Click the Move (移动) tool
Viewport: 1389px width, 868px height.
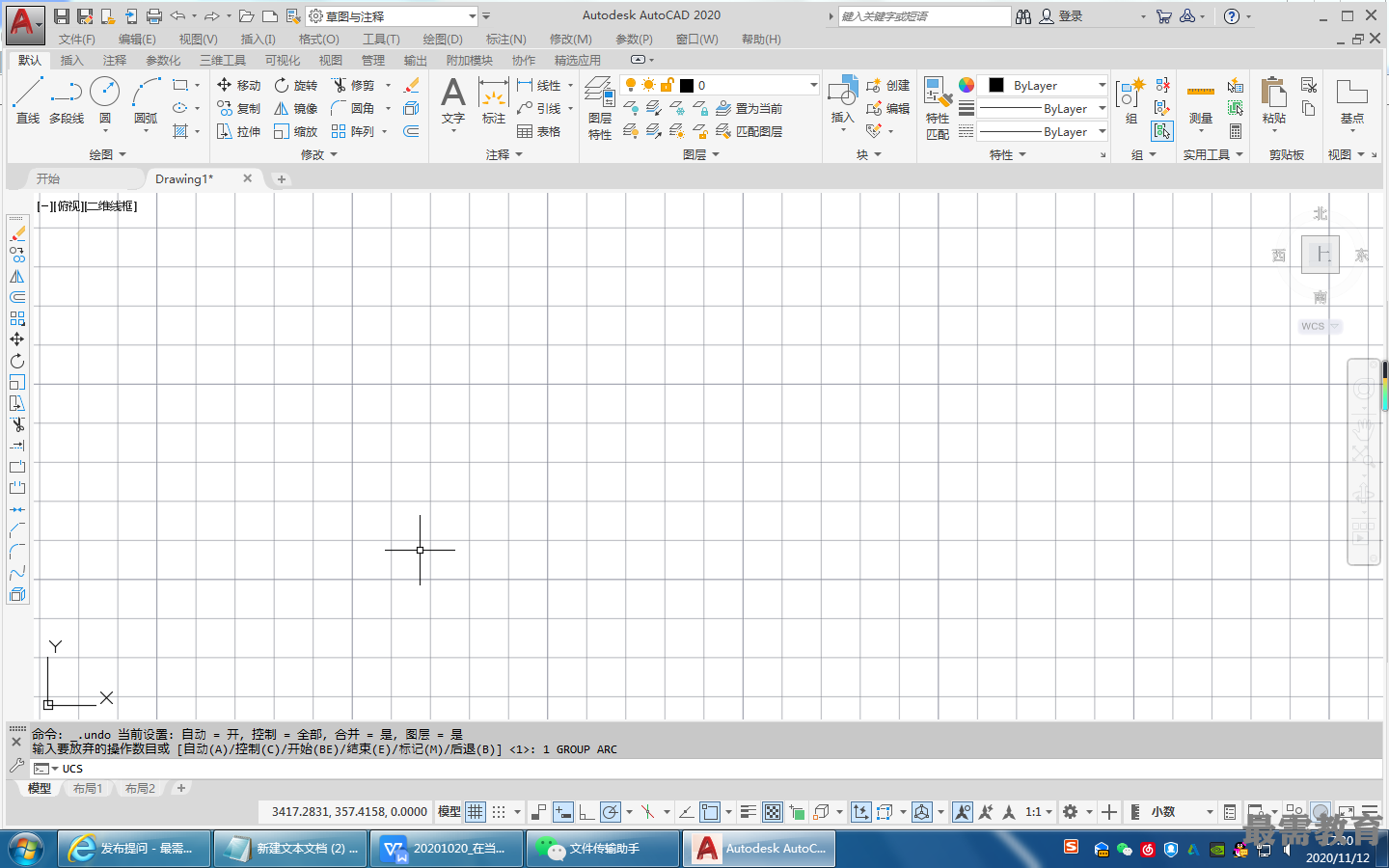pyautogui.click(x=238, y=85)
